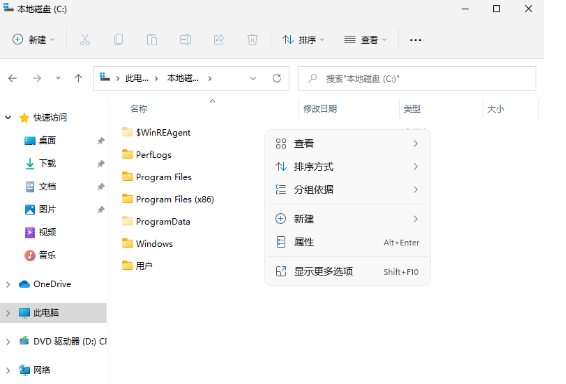Image resolution: width=566 pixels, height=384 pixels.
Task: Go back with the left arrow
Action: (13, 78)
